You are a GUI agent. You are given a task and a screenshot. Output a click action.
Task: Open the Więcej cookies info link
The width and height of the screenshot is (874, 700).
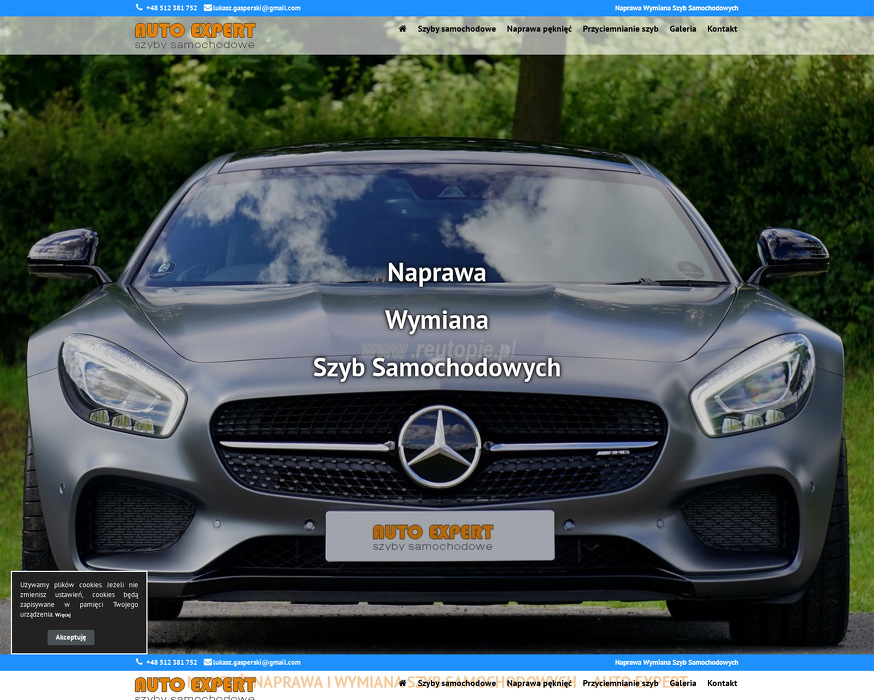point(63,615)
